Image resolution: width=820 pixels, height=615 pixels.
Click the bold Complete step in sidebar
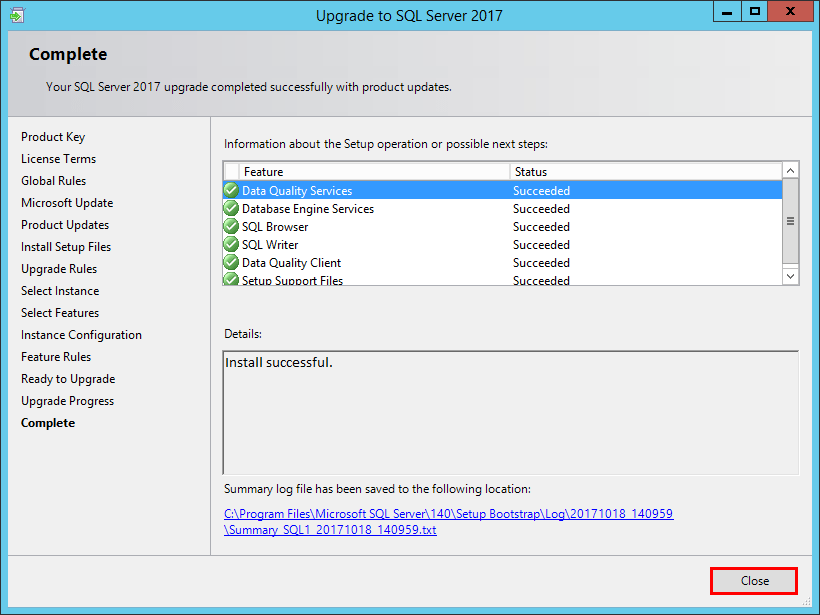[48, 423]
